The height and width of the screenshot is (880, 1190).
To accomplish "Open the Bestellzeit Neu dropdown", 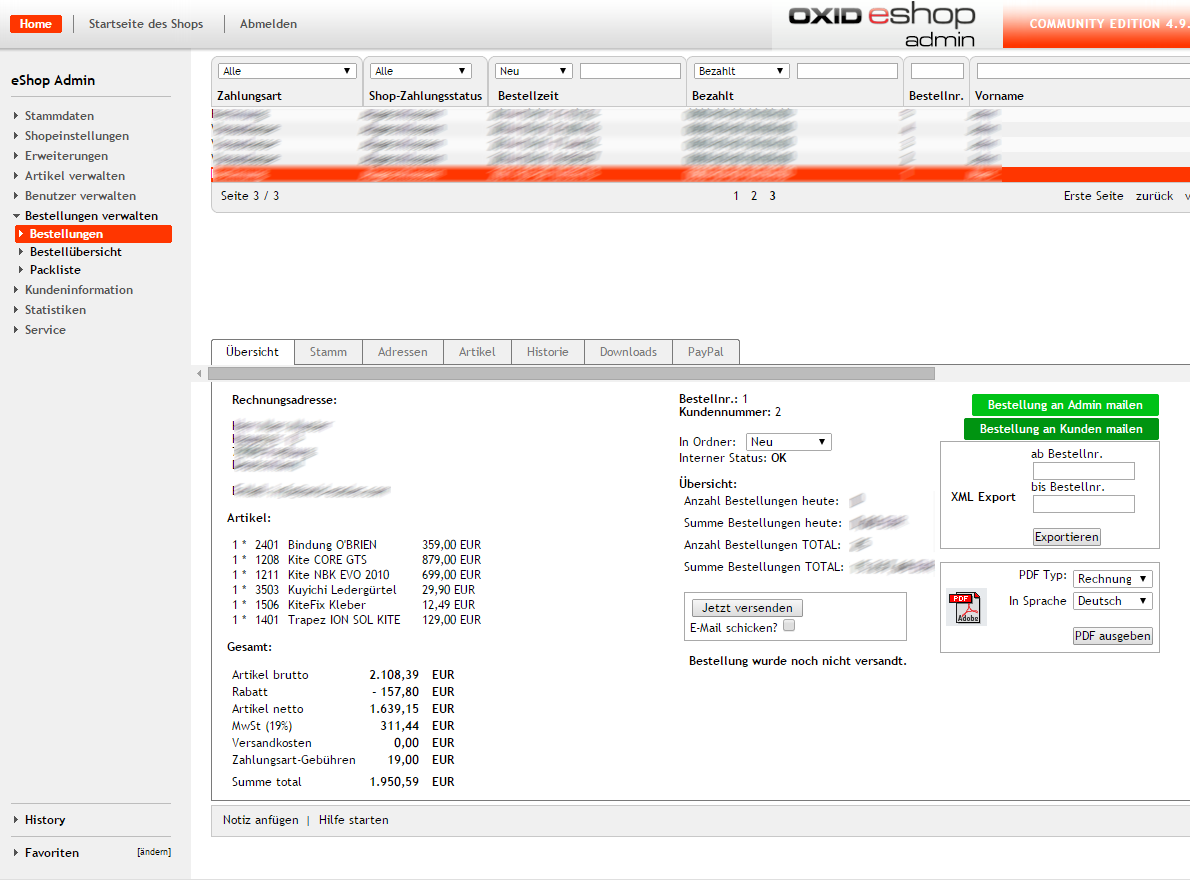I will click(x=534, y=71).
